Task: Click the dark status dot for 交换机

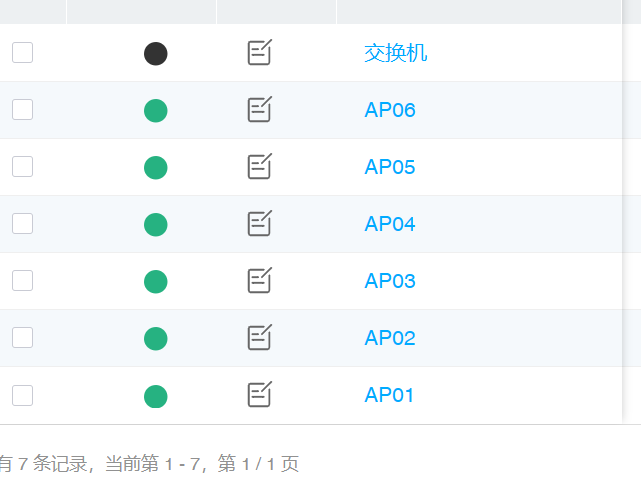Action: 155,54
